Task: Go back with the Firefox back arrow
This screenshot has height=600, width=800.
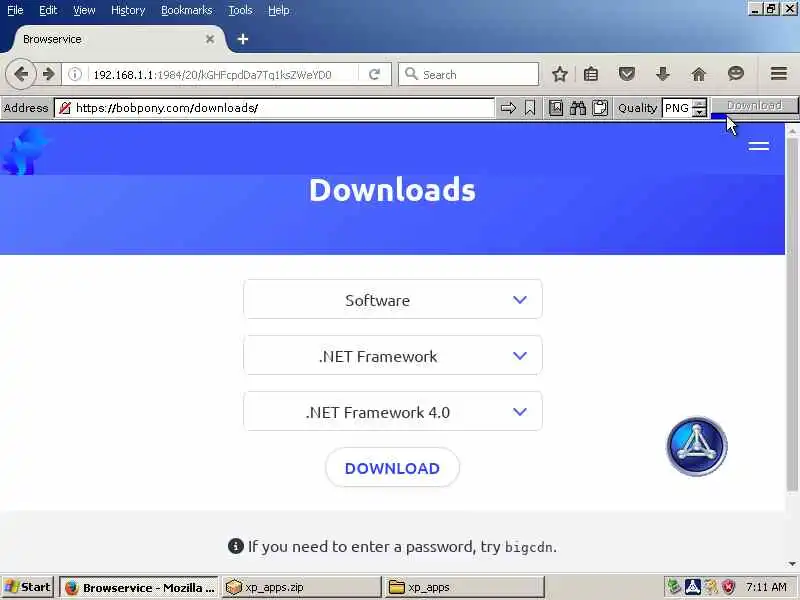Action: [21, 74]
